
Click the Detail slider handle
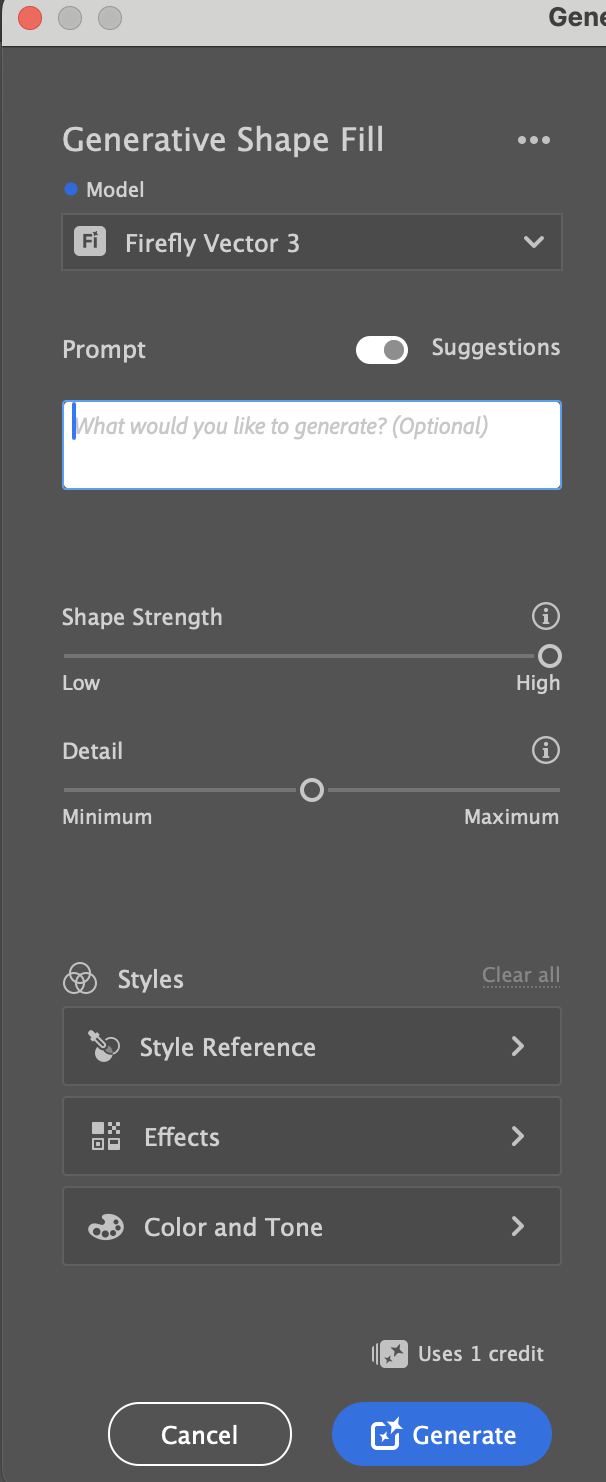coord(312,790)
